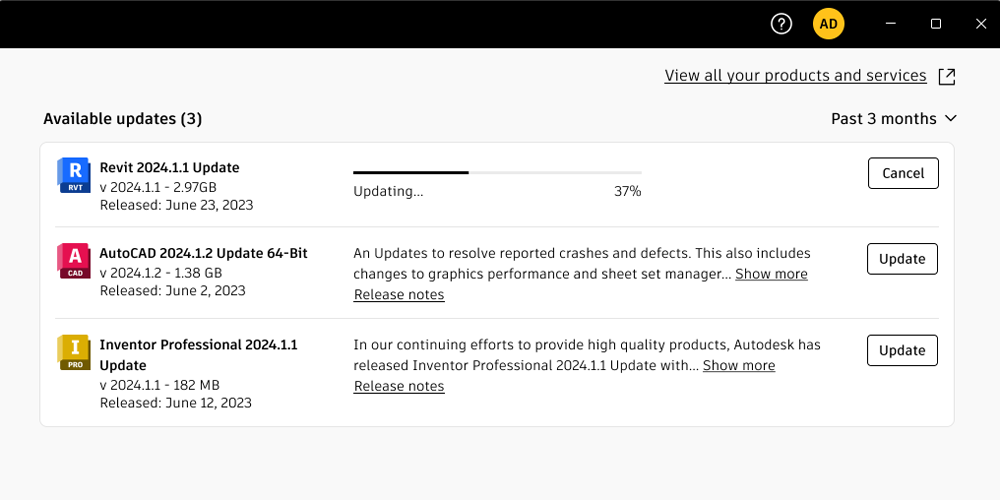The image size is (1000, 500).
Task: Update AutoCAD 2024.1.2 64-Bit
Action: (x=902, y=259)
